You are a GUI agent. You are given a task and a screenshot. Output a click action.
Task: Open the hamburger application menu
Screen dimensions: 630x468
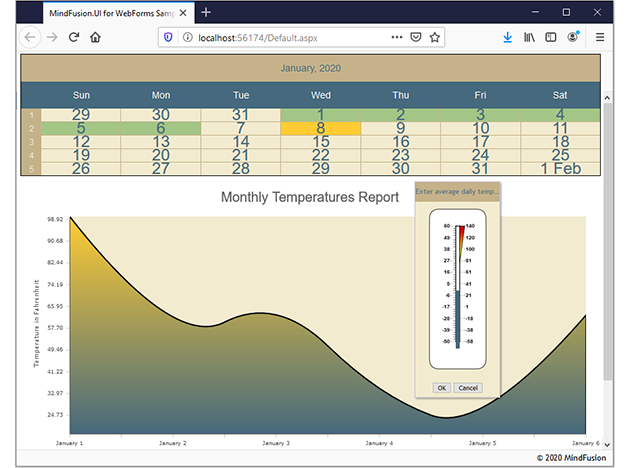click(x=600, y=37)
